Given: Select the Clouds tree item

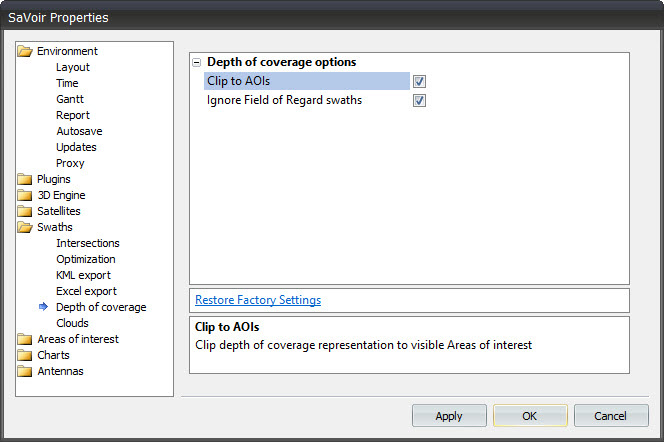Looking at the screenshot, I should coord(72,323).
